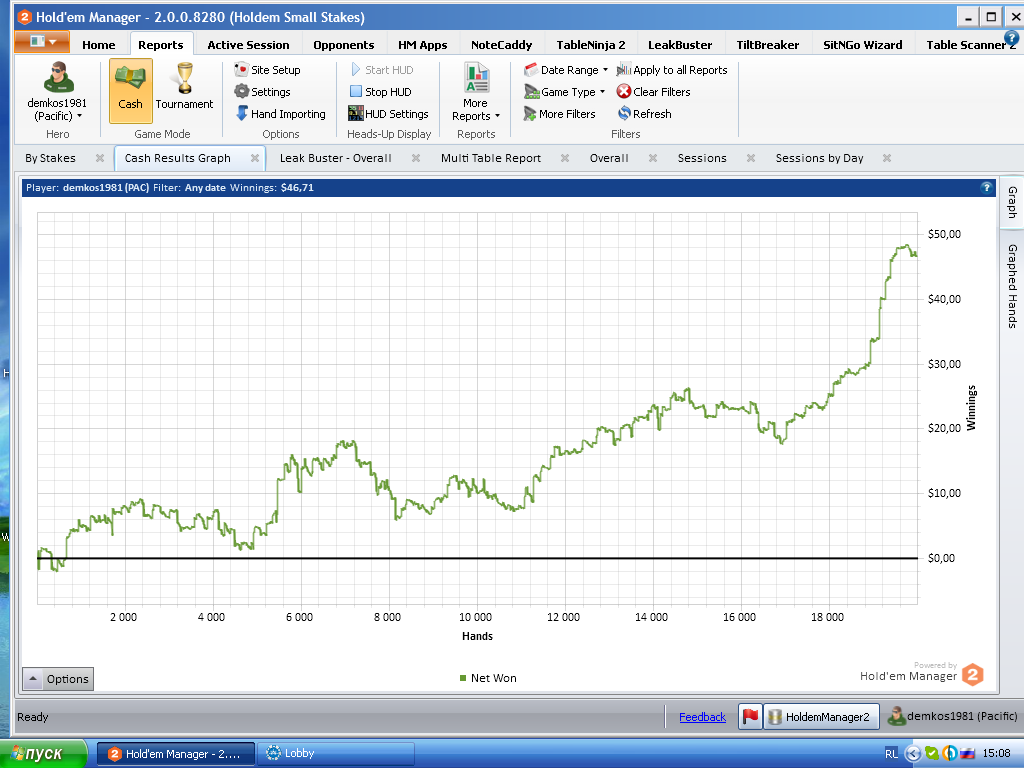The width and height of the screenshot is (1024, 768).
Task: Open Settings gear option
Action: [262, 92]
